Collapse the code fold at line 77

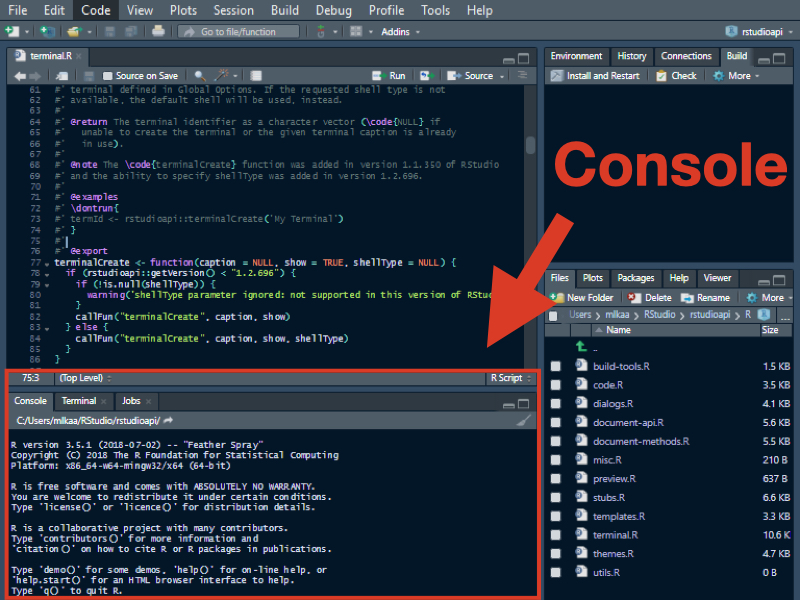[x=47, y=264]
